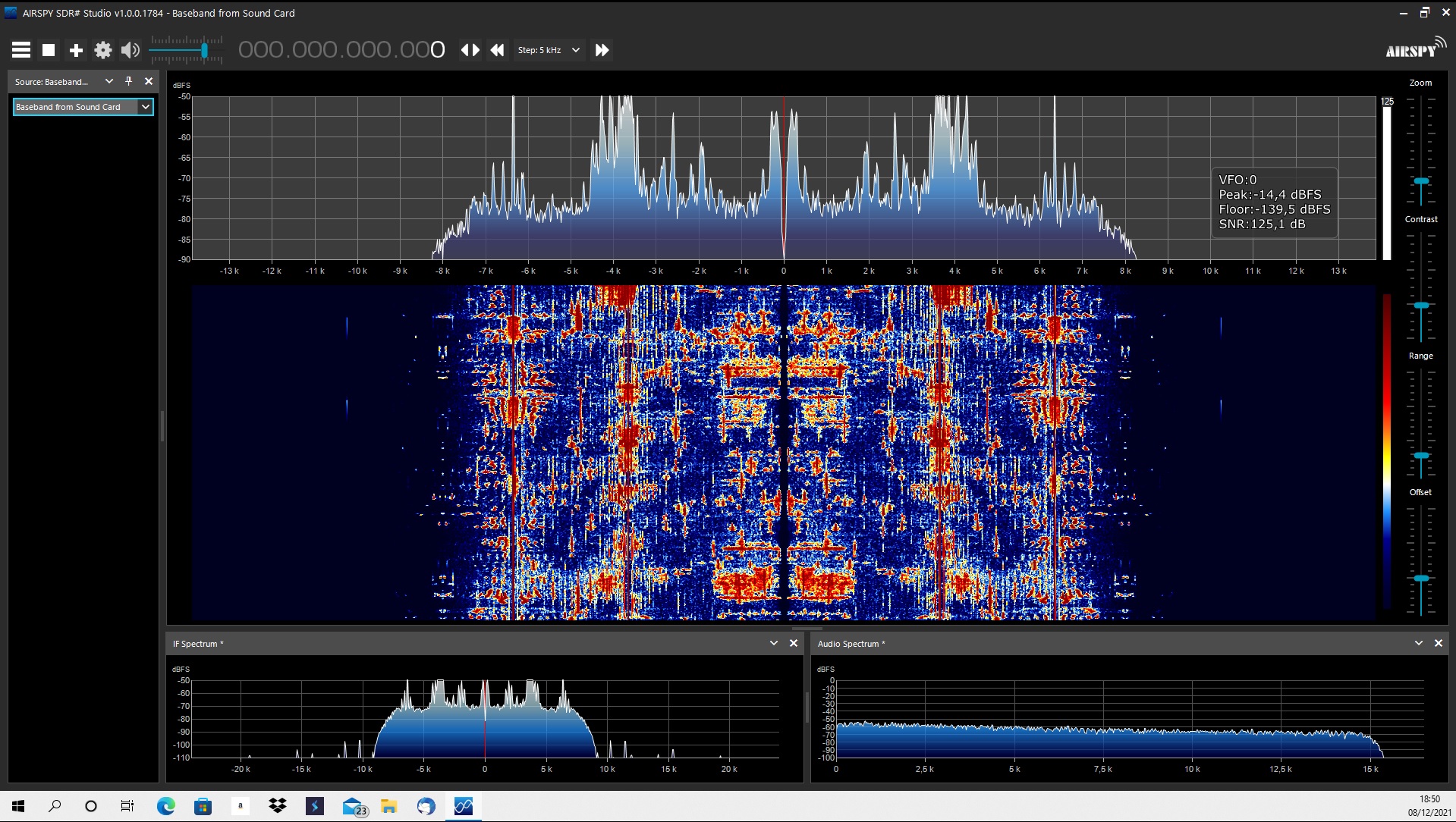Select the Audio Spectrum panel title
Image resolution: width=1456 pixels, height=822 pixels.
(851, 644)
